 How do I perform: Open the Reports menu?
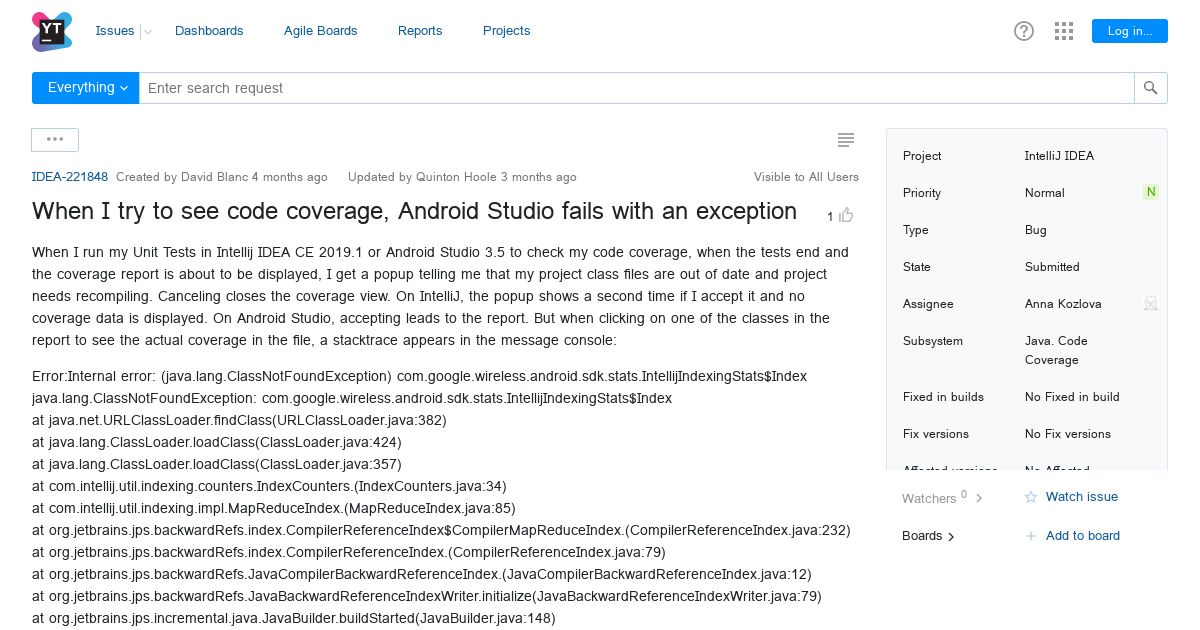coord(420,31)
